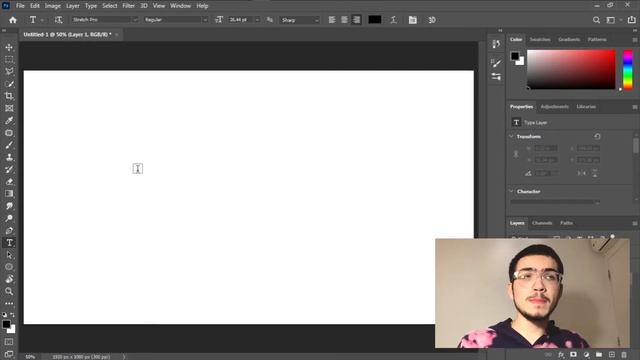Right align text
640x360 pixels.
(356, 20)
